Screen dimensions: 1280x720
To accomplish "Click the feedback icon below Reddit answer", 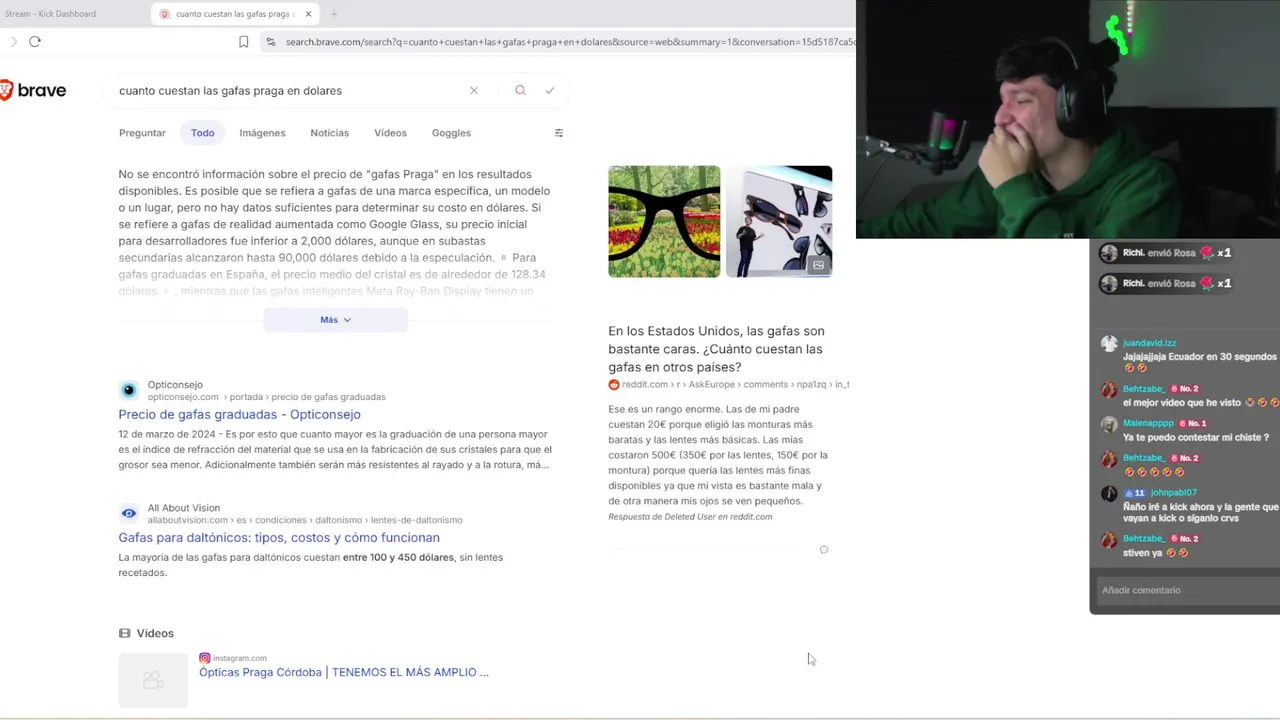I will pyautogui.click(x=824, y=549).
